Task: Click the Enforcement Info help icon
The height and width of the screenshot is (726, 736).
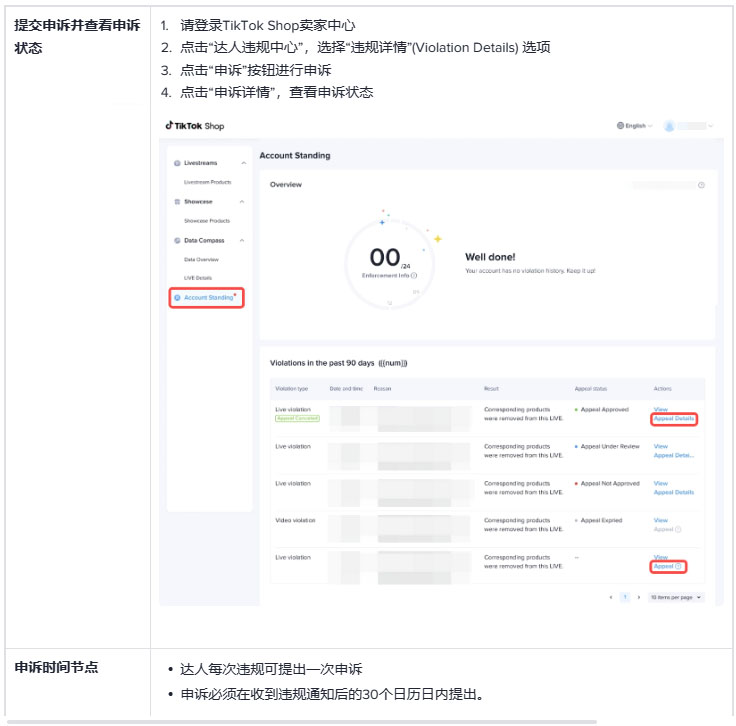Action: click(414, 275)
